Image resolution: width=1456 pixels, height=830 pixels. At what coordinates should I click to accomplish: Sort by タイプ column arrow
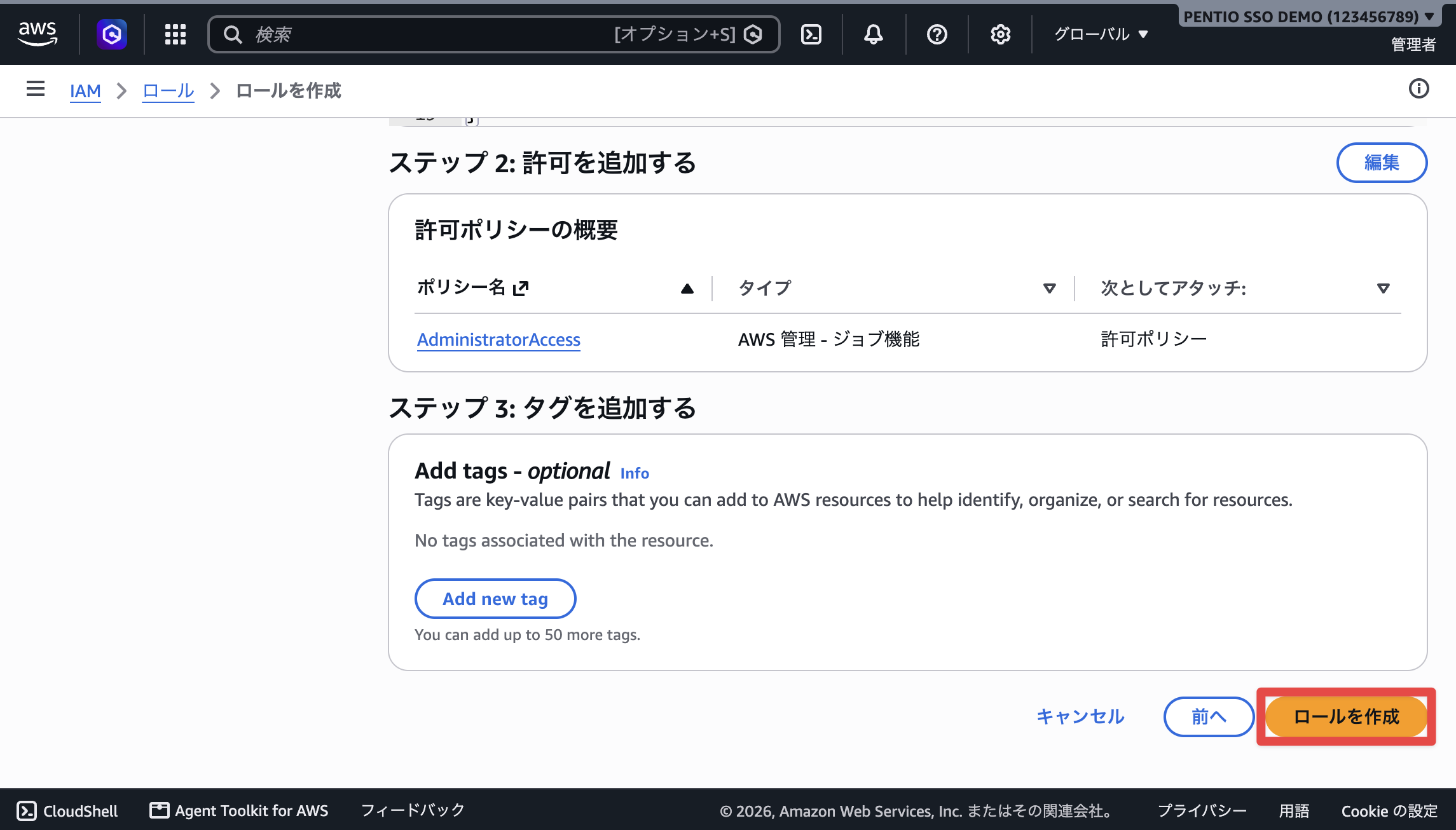1049,289
